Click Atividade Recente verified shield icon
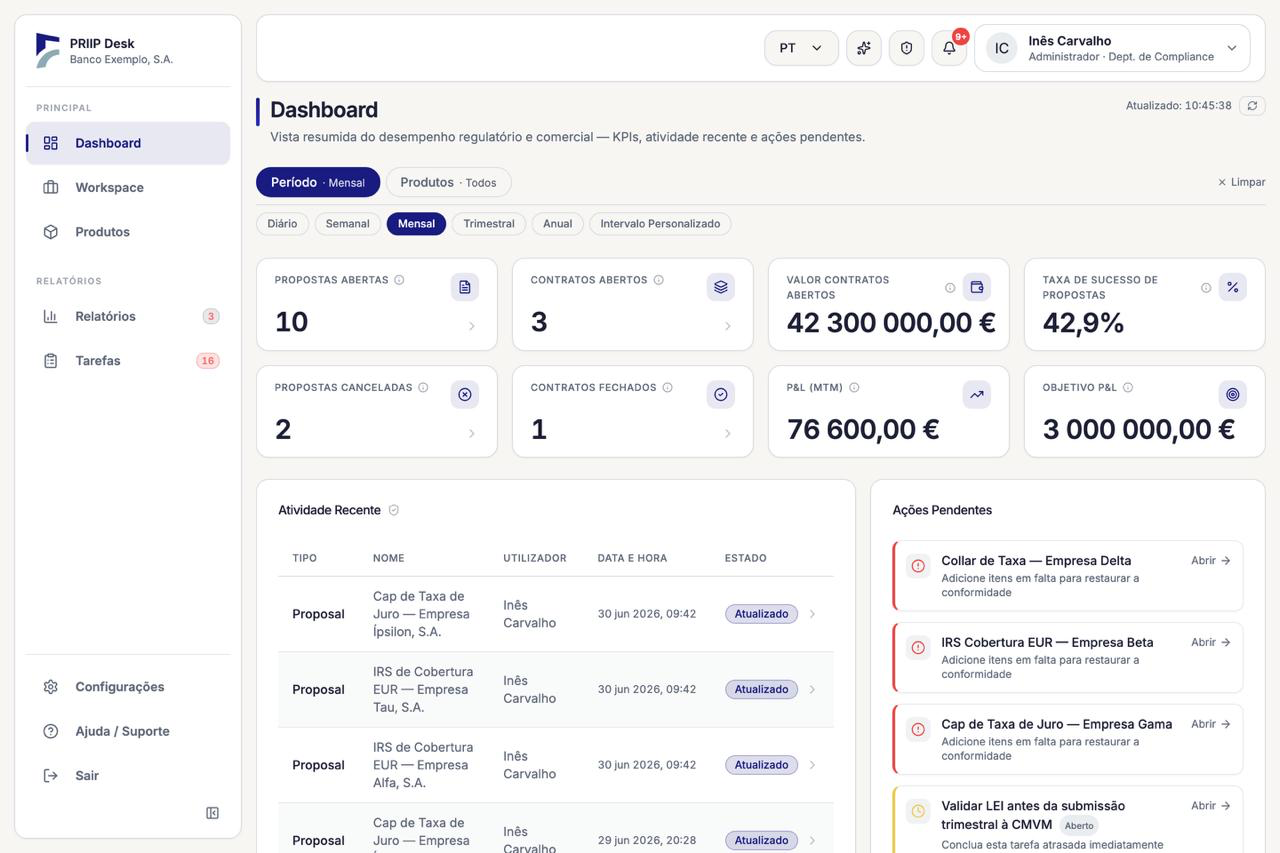 pos(394,510)
